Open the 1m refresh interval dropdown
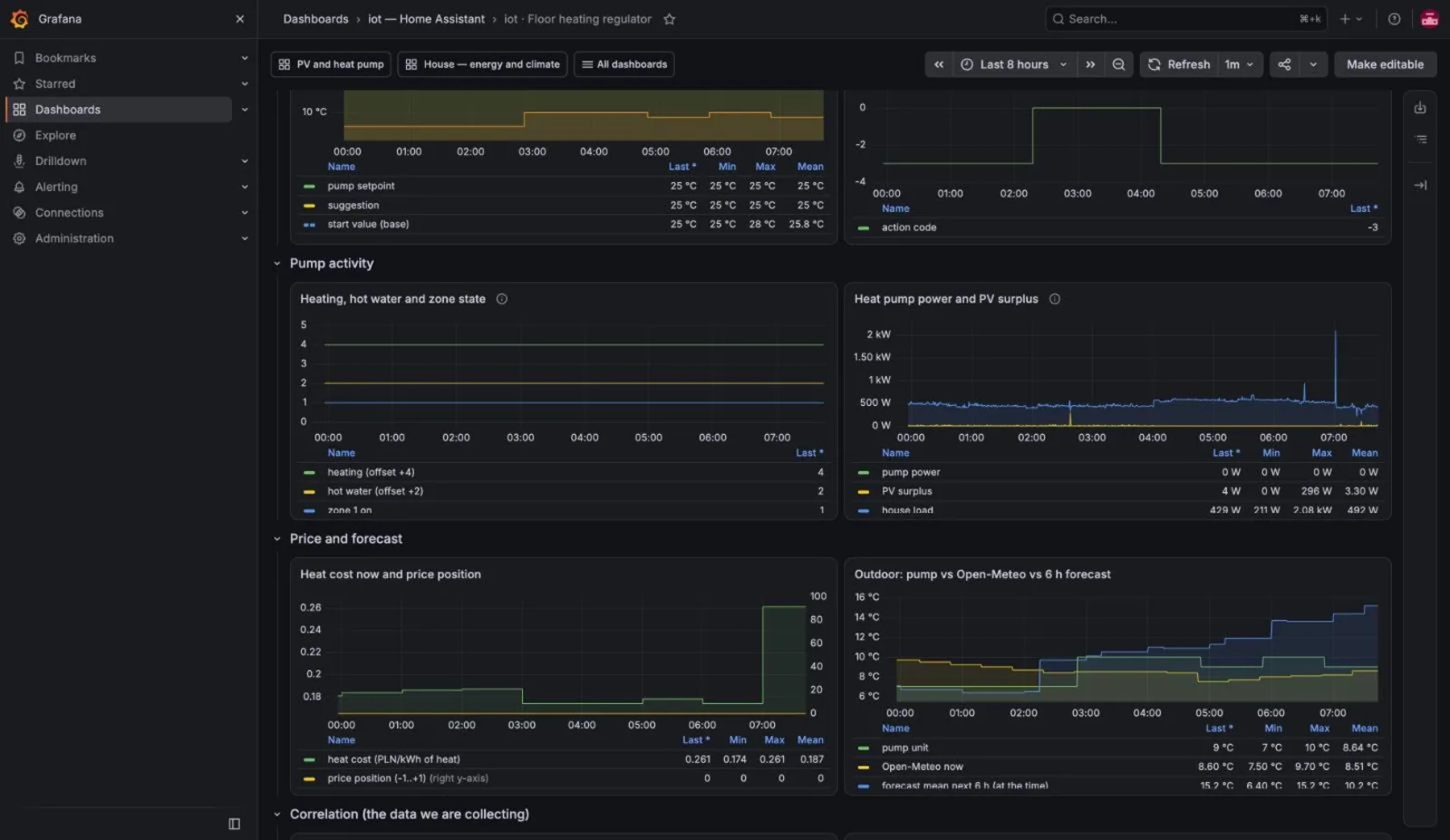1450x840 pixels. coord(1239,64)
